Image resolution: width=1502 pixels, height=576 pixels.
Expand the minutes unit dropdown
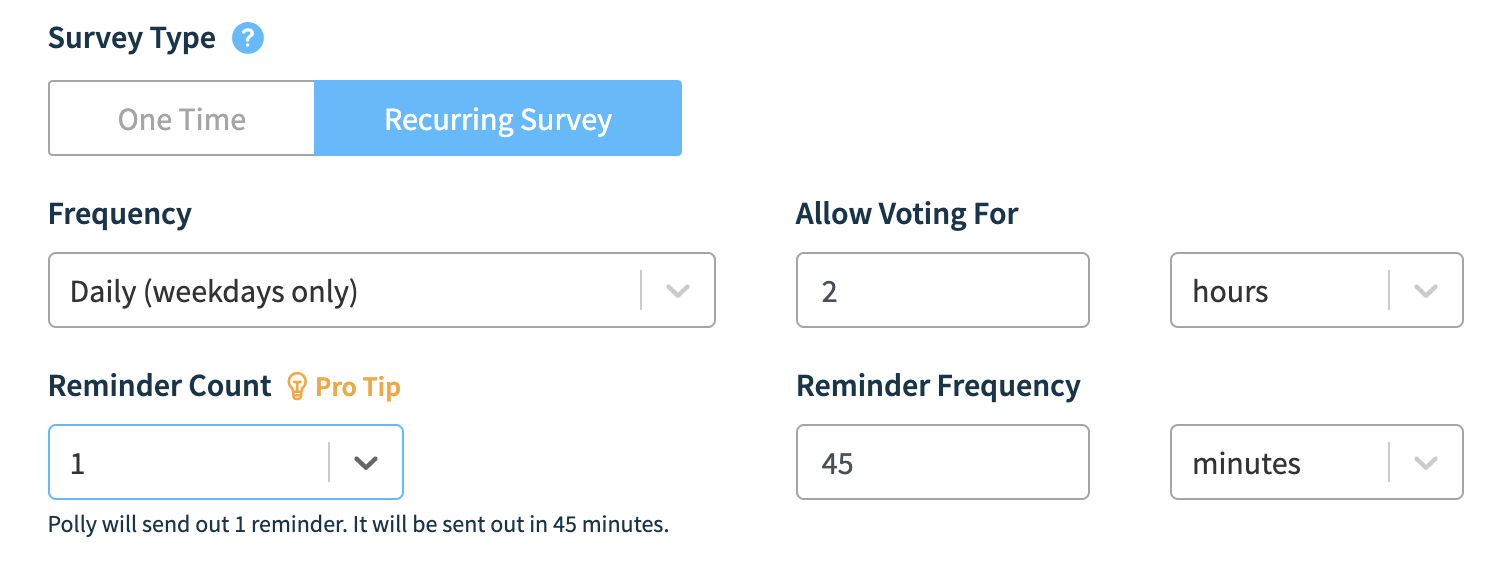pos(1317,462)
